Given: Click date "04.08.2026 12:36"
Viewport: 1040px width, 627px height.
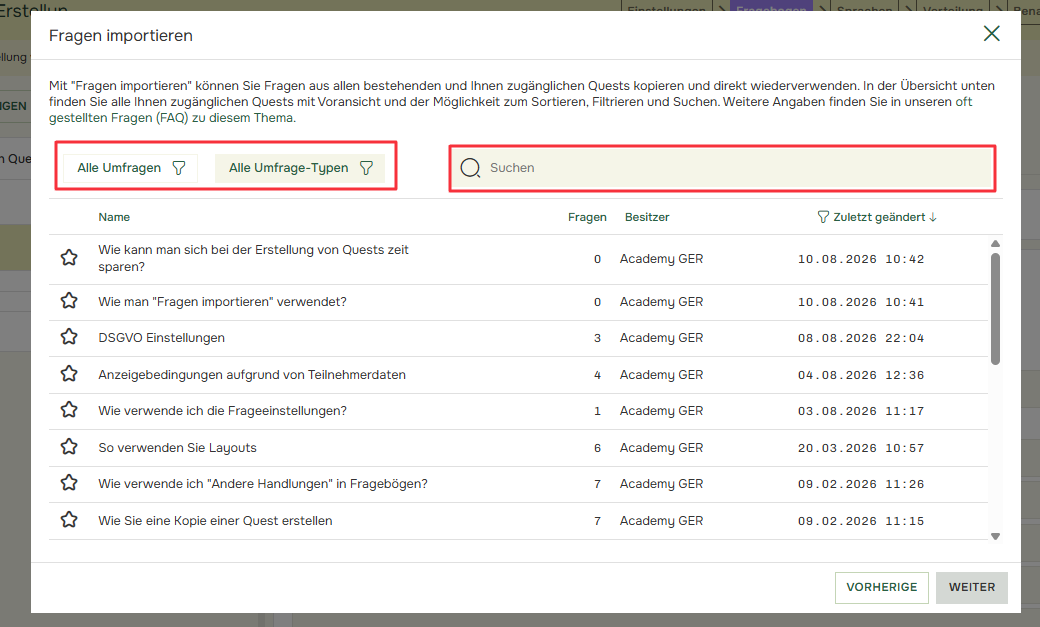Looking at the screenshot, I should 860,375.
